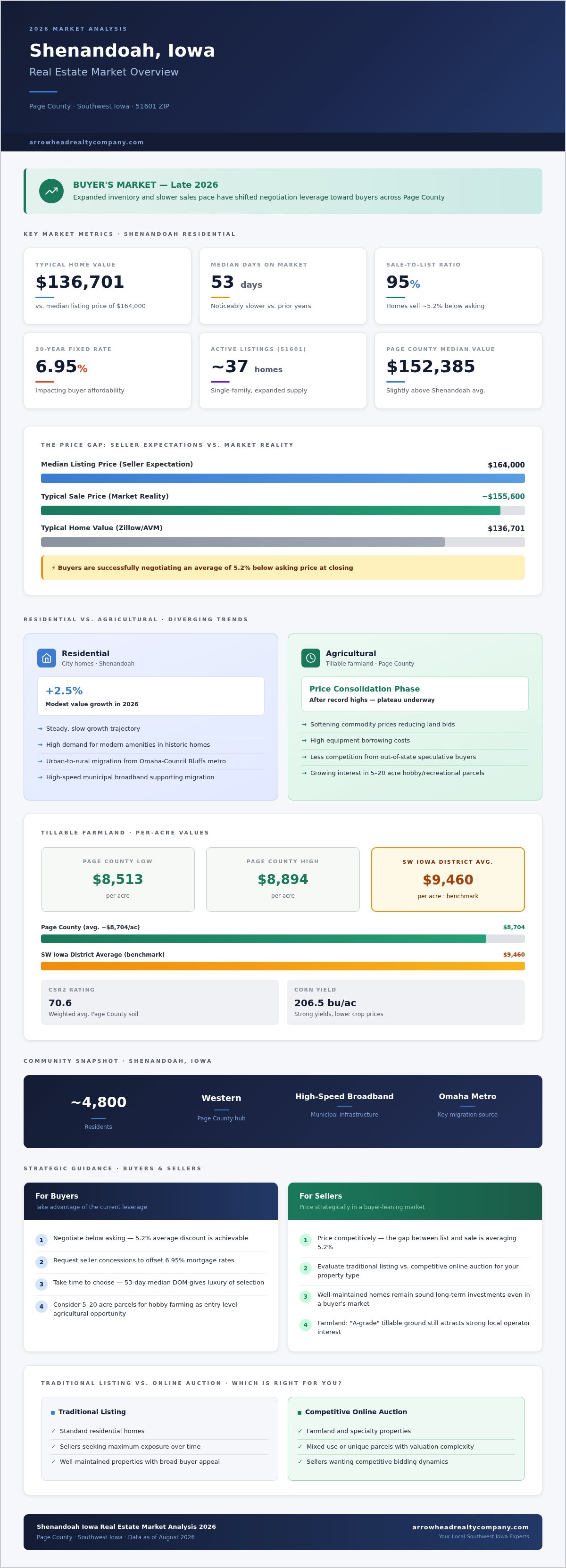Select the Typical Home Value $136,701 card
The height and width of the screenshot is (1568, 566).
pos(108,286)
